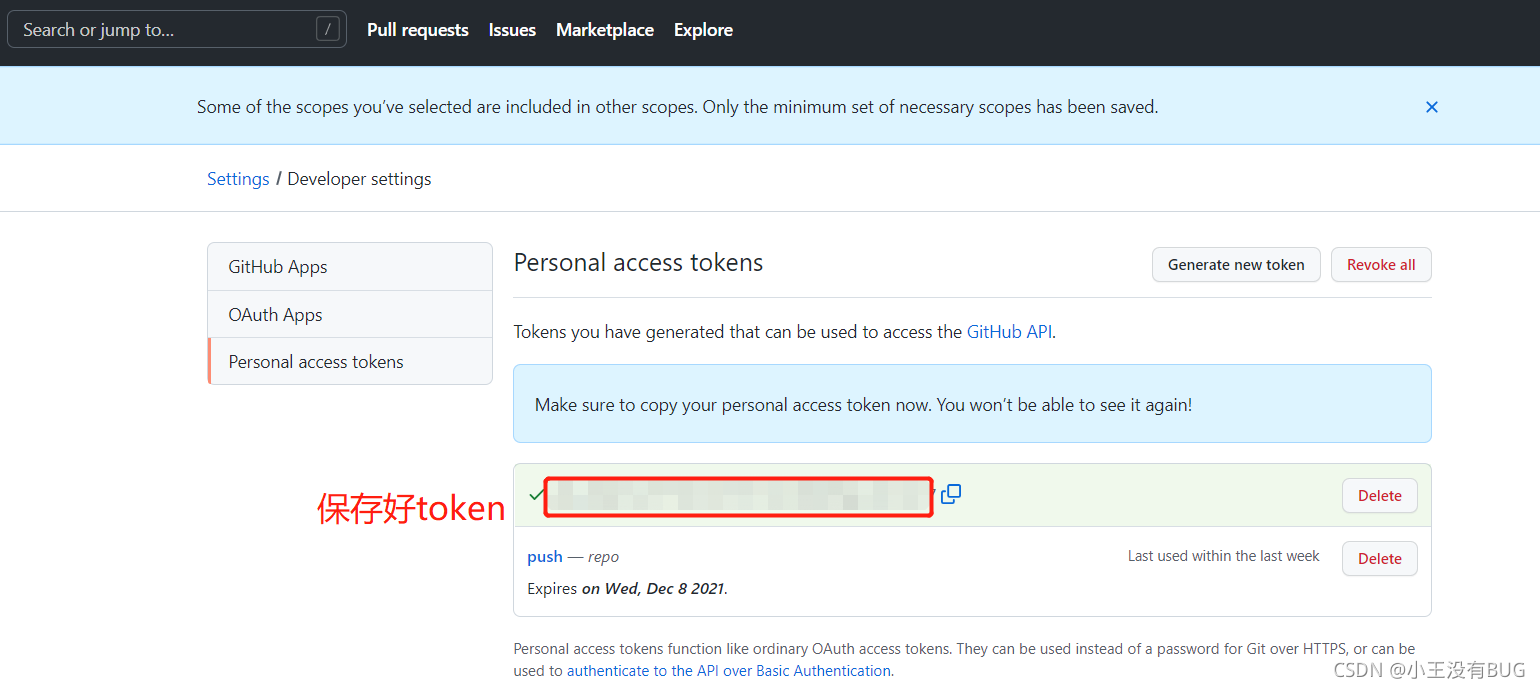The image size is (1540, 688).
Task: Select Personal access tokens in the sidebar
Action: 350,361
